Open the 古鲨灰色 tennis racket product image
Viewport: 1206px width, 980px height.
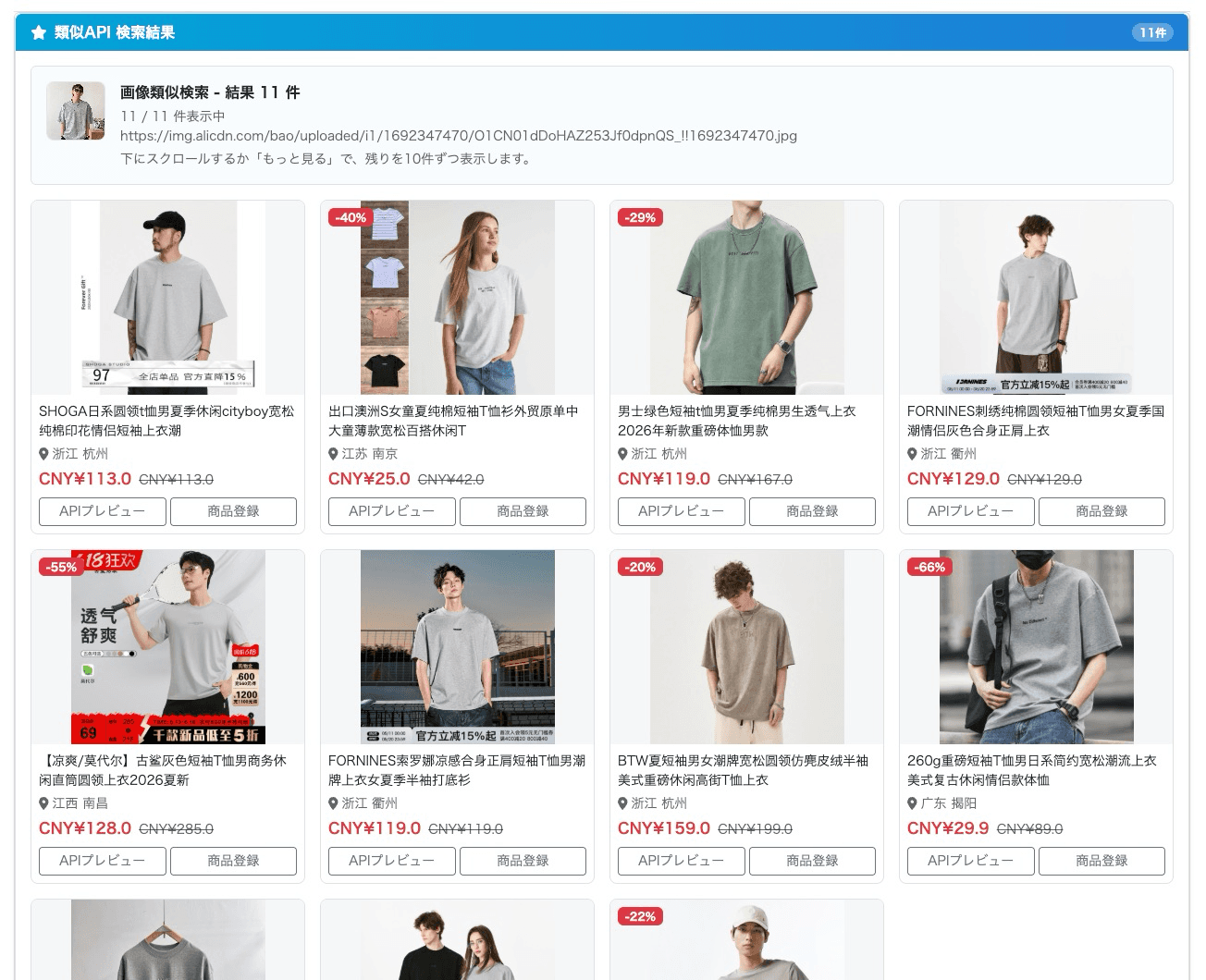(x=167, y=647)
